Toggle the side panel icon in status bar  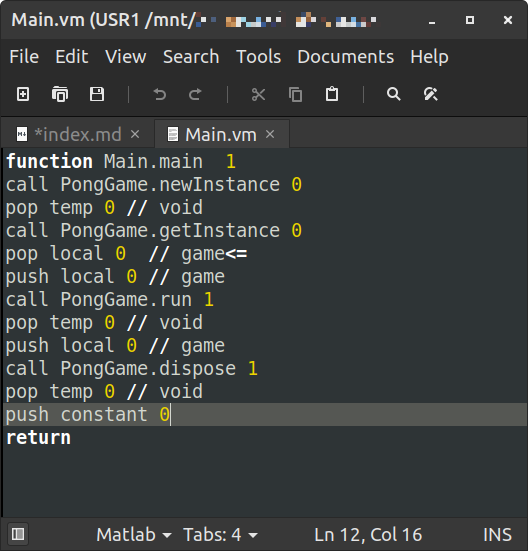[18, 534]
